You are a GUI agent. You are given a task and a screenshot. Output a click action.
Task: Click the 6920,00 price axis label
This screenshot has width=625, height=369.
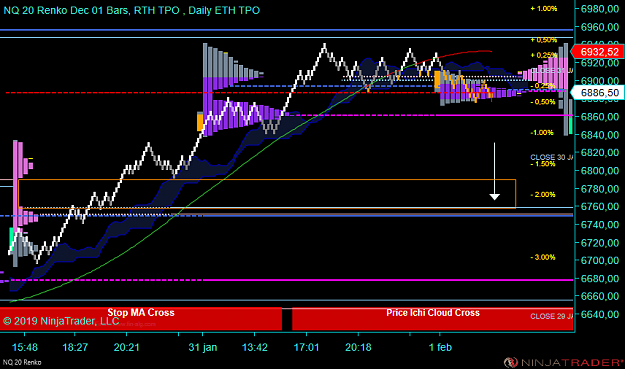point(600,63)
